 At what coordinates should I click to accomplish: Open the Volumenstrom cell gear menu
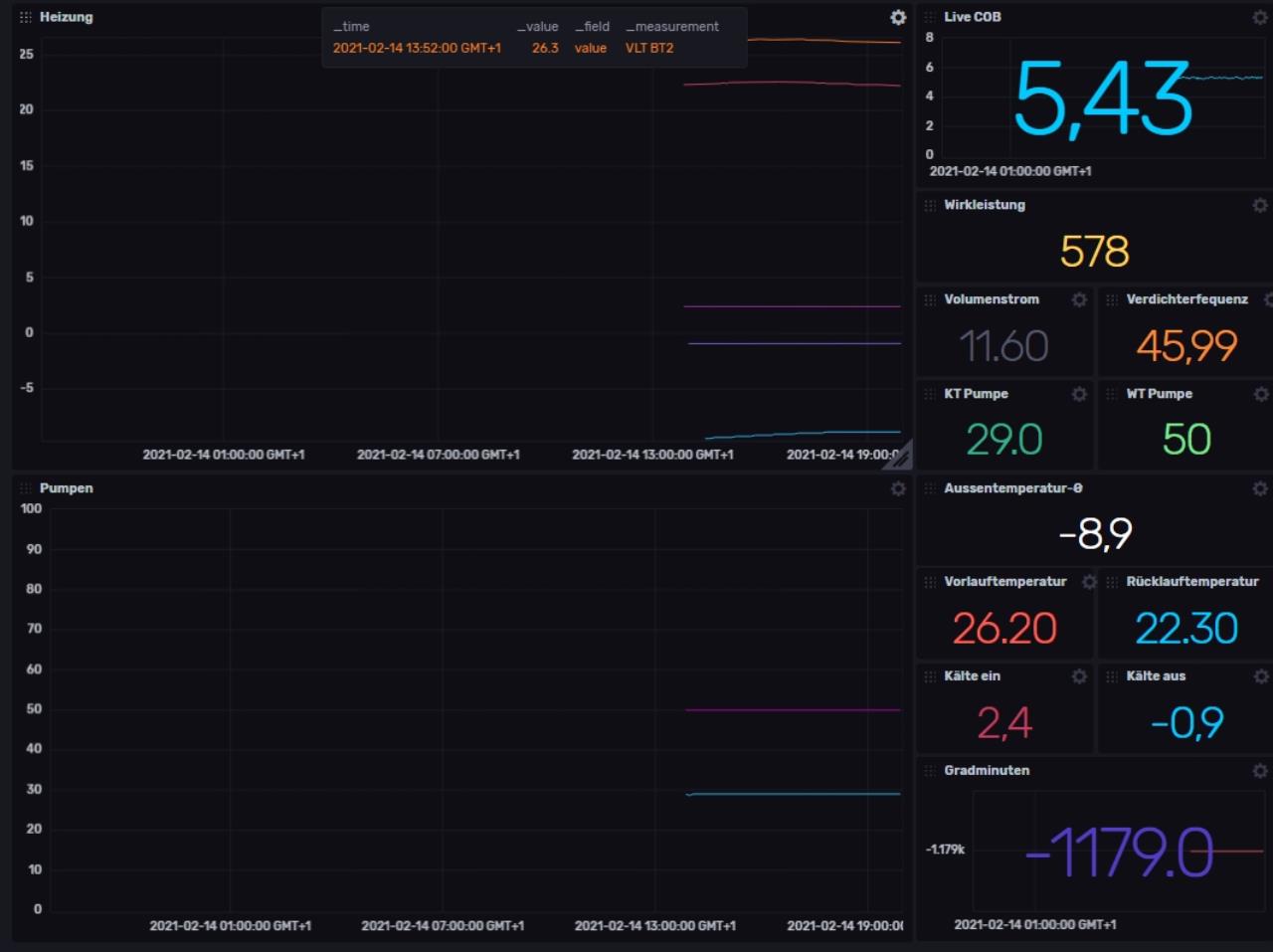[1079, 299]
